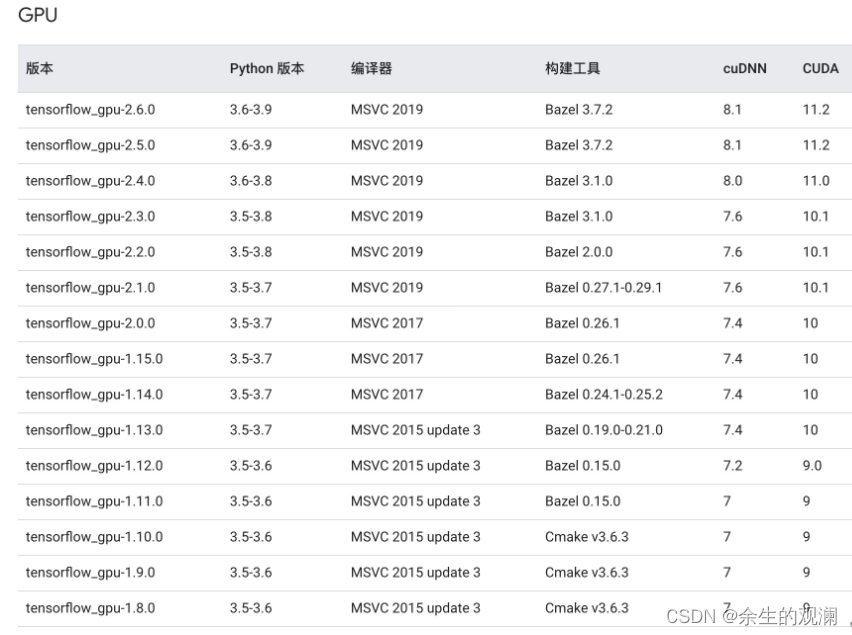852x635 pixels.
Task: Click CUDA 10 in tensorflow_gpu-1.13.0 row
Action: point(810,430)
